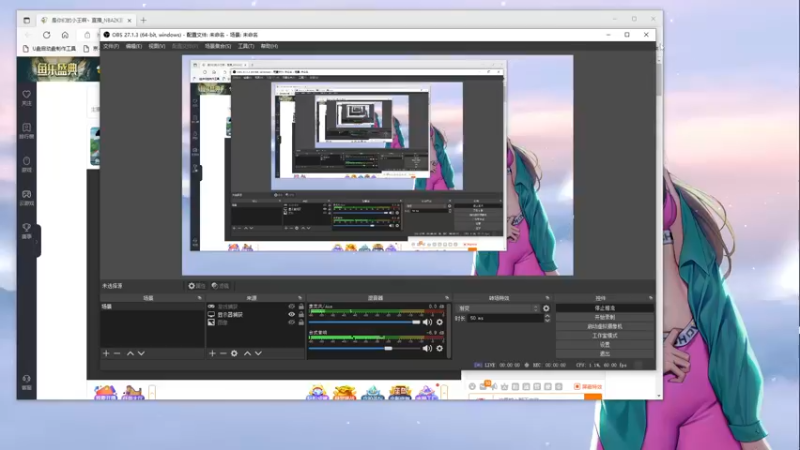Open the source 滤镜 button above the docks
This screenshot has width=800, height=450.
(220, 286)
